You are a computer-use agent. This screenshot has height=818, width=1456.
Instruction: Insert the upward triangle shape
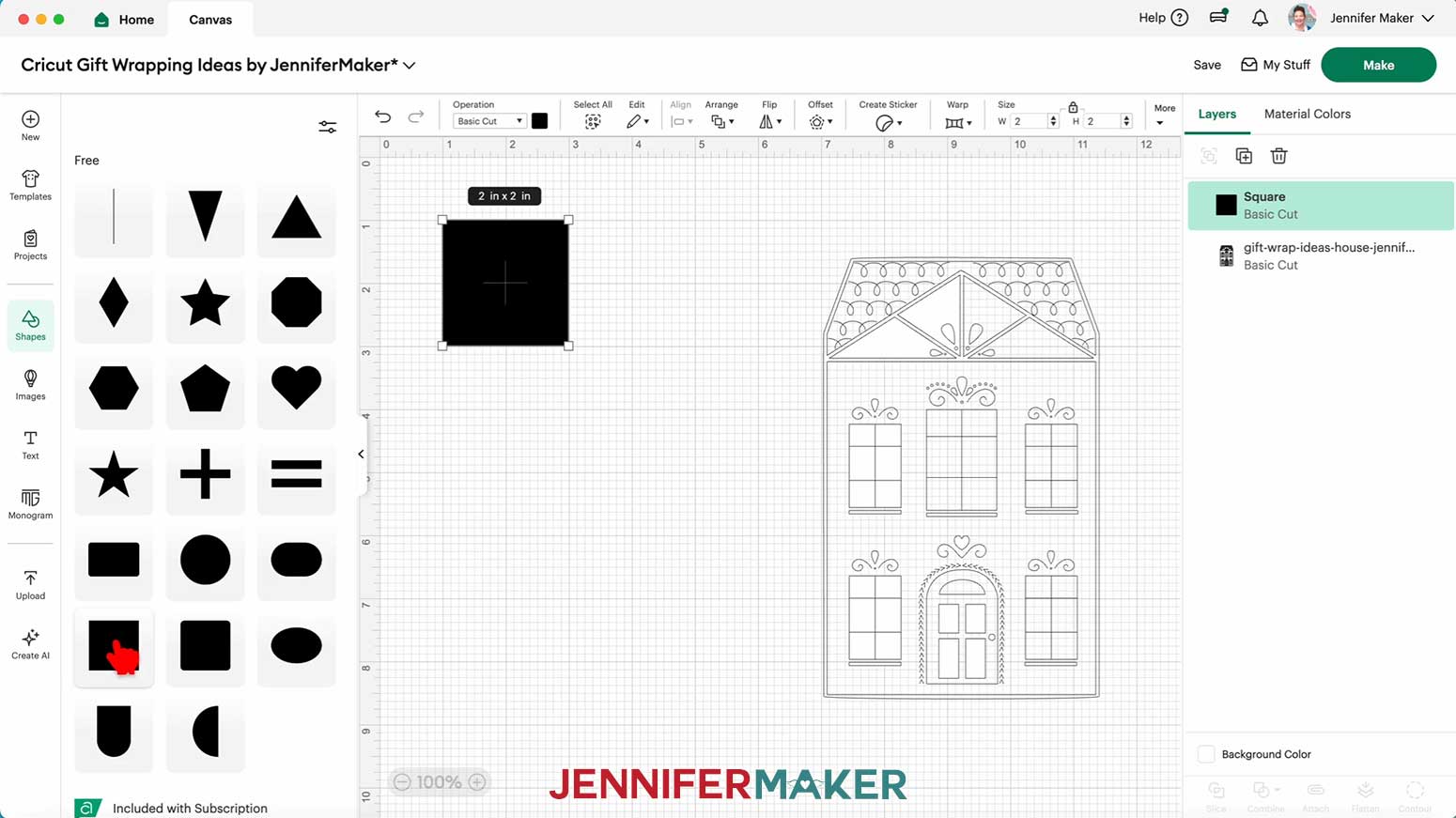click(296, 217)
